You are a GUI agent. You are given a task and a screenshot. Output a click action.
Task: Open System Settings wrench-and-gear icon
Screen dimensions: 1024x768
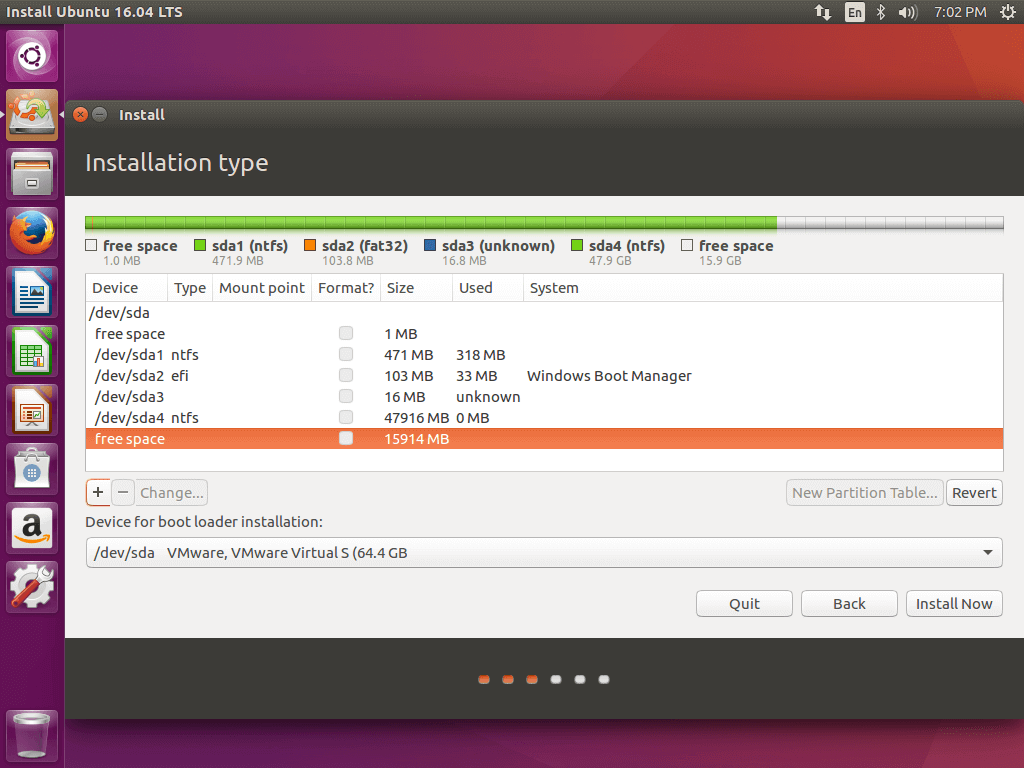click(x=32, y=587)
